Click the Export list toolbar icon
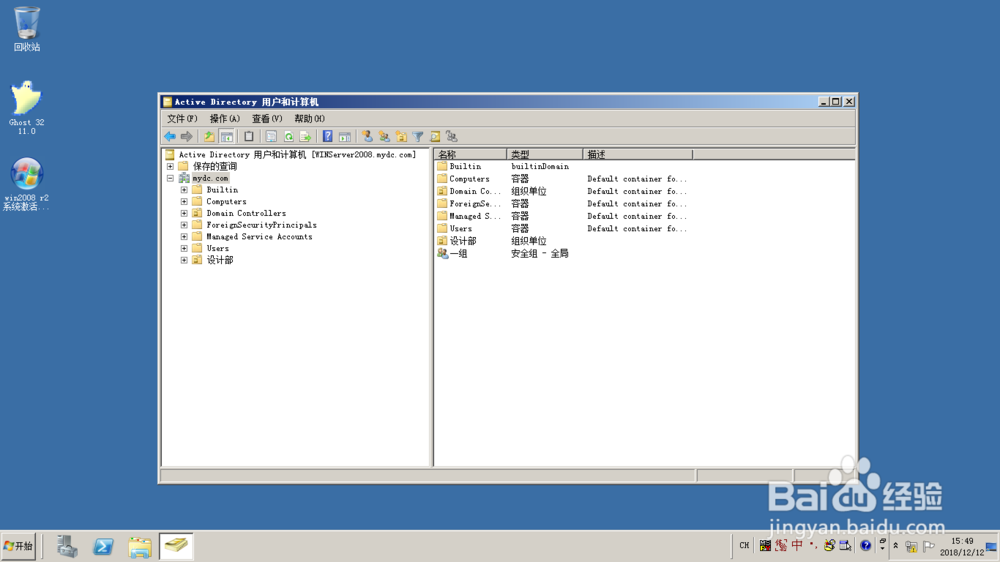 (305, 137)
